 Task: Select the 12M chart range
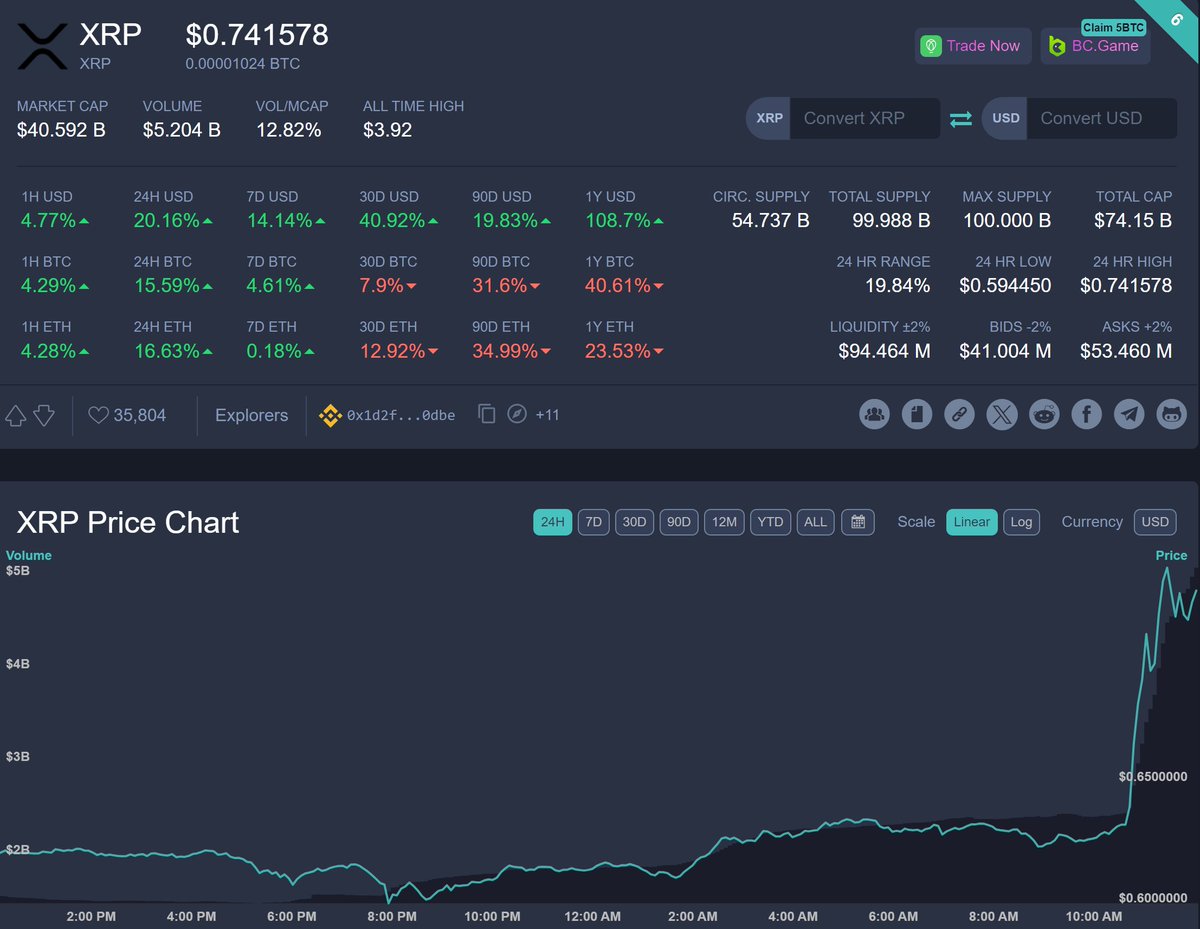pyautogui.click(x=725, y=522)
